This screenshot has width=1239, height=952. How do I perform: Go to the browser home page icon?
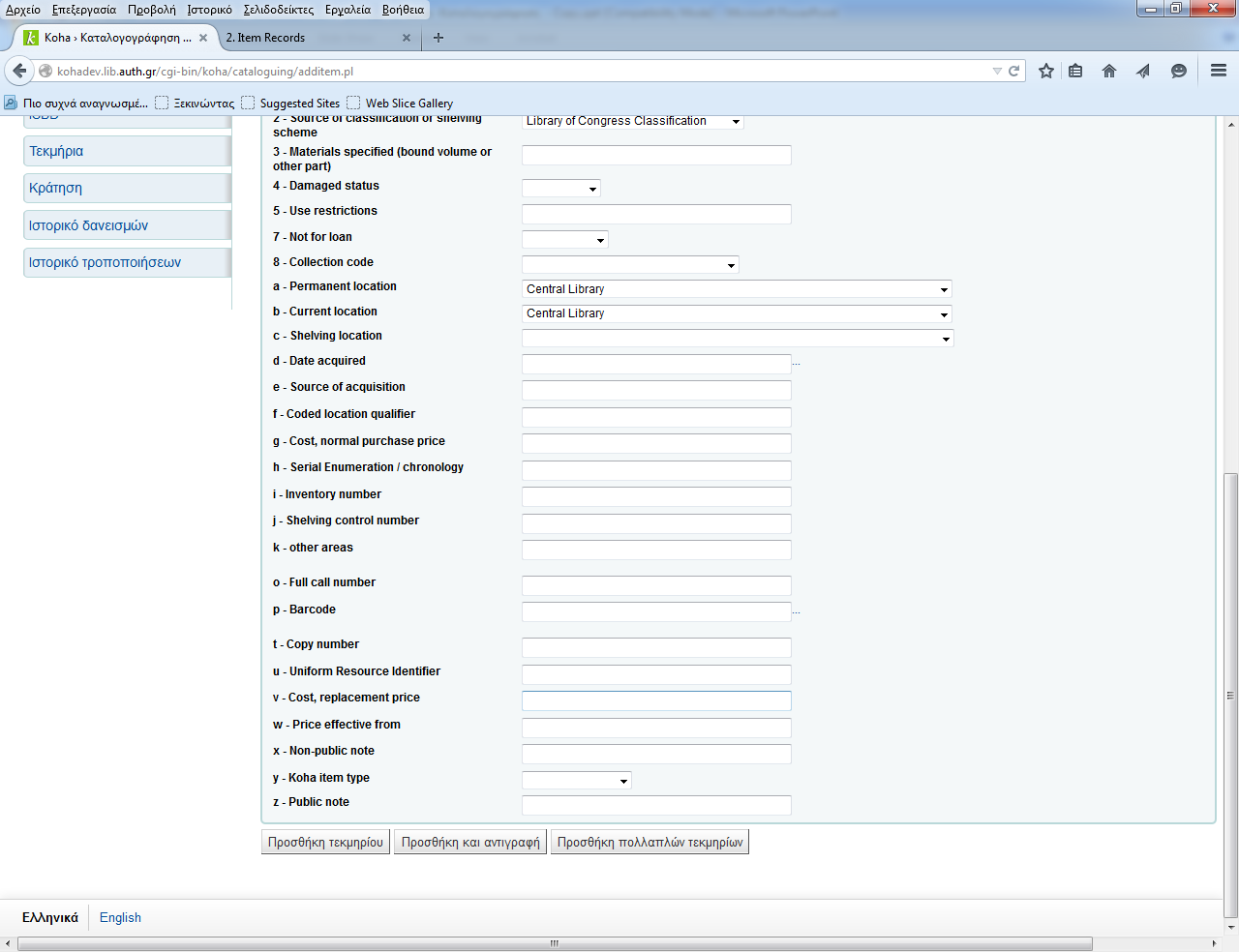[x=1109, y=71]
